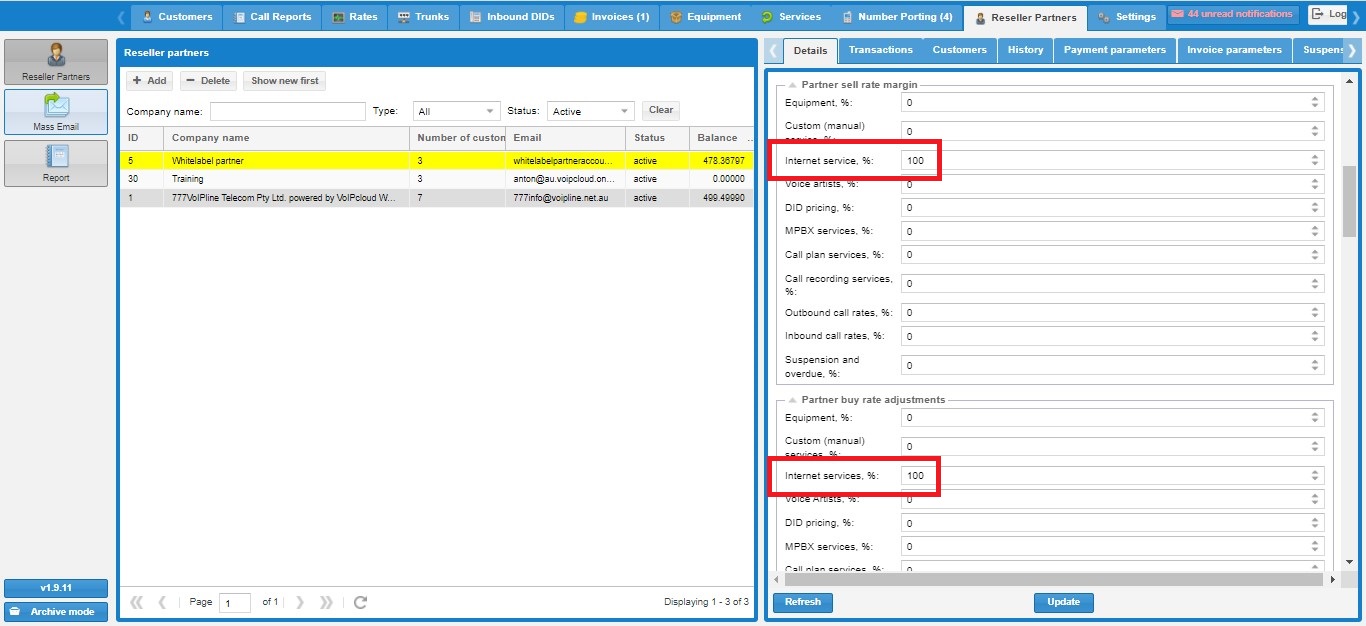Switch to the Transactions tab
Image resolution: width=1366 pixels, height=626 pixels.
tap(880, 50)
